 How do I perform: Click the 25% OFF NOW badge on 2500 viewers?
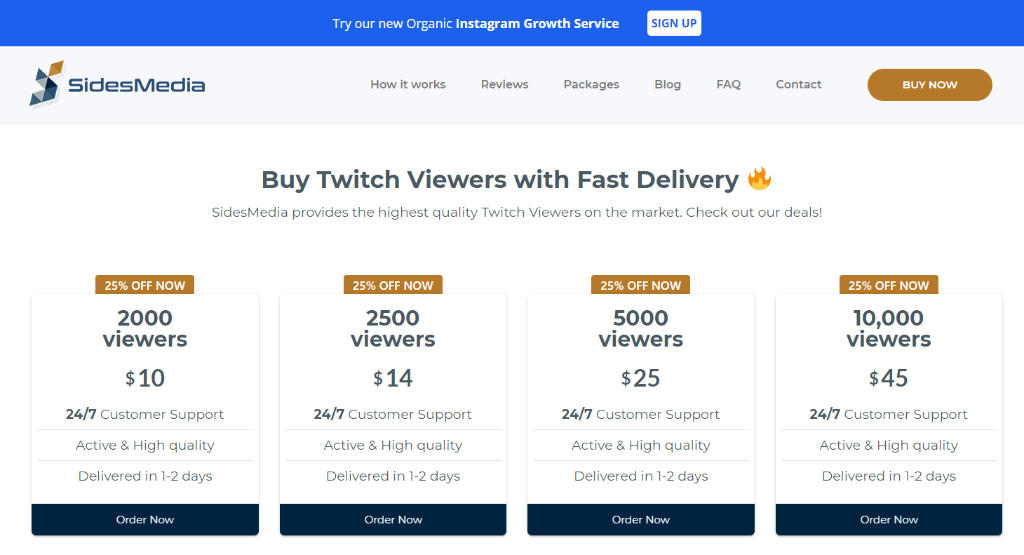pyautogui.click(x=393, y=285)
